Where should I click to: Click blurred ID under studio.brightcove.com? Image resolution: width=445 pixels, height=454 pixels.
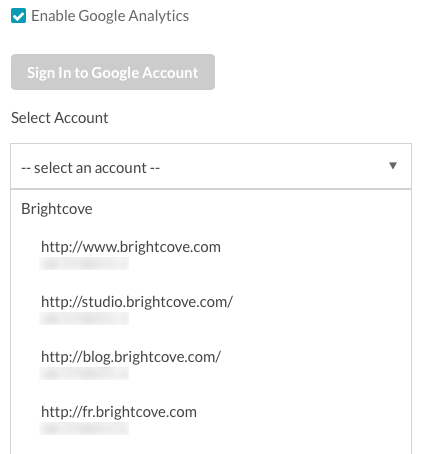[x=84, y=318]
